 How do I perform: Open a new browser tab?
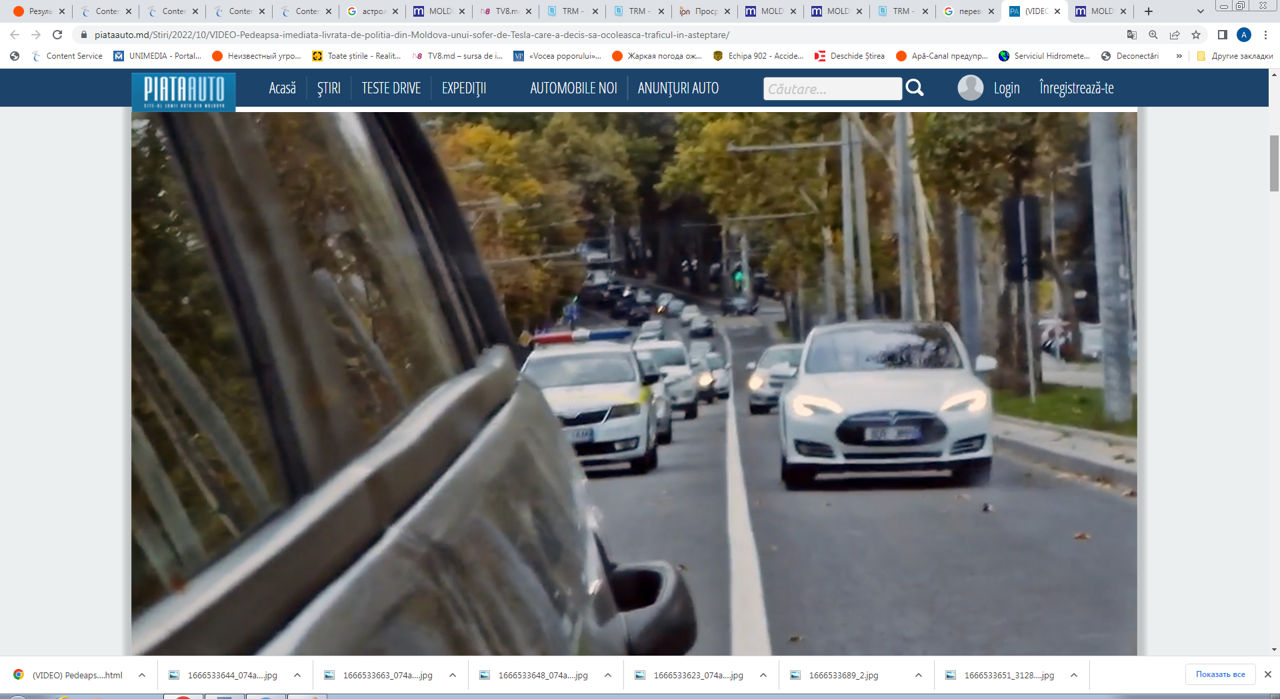tap(1148, 11)
